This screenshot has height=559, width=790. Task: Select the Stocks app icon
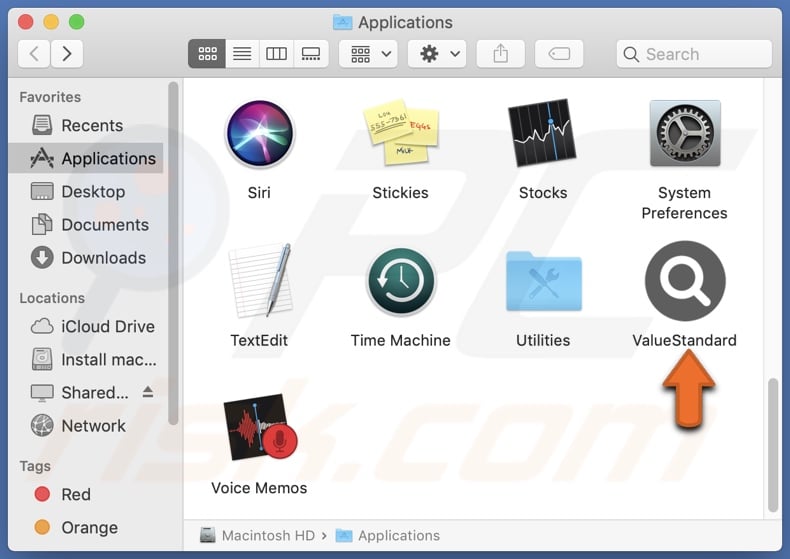(543, 132)
